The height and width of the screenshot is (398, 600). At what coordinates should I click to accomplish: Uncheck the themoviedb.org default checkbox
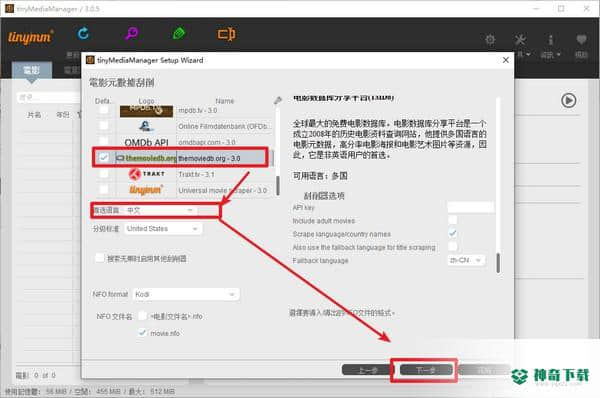tap(103, 158)
